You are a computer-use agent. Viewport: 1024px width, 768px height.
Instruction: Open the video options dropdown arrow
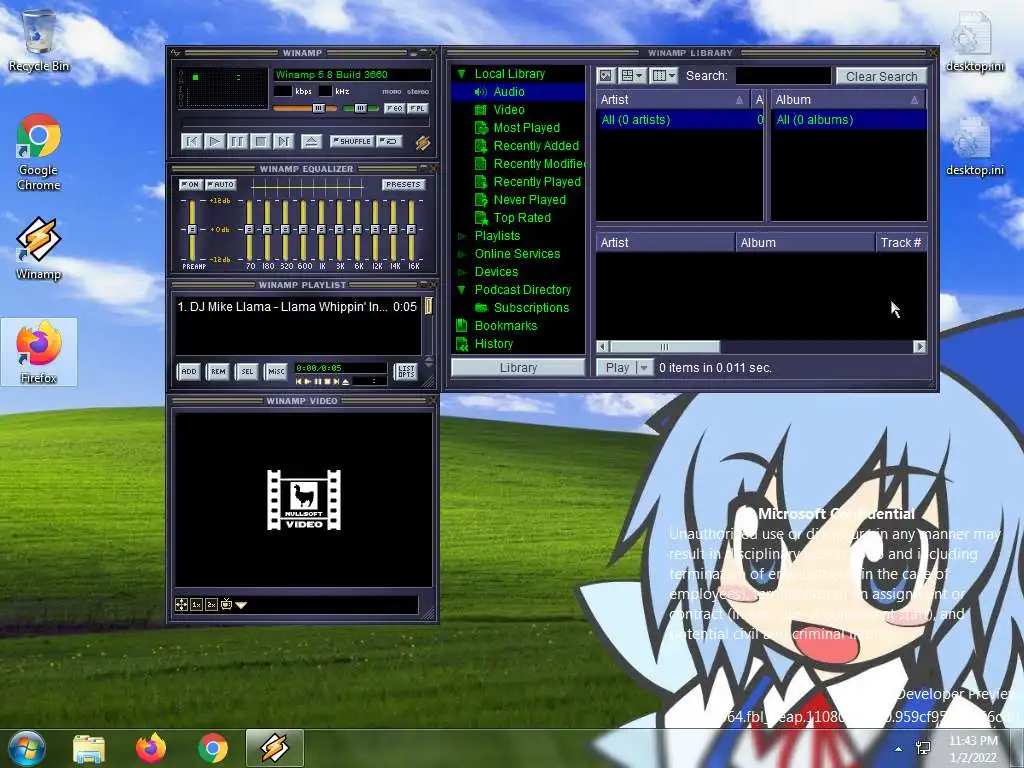coord(241,605)
